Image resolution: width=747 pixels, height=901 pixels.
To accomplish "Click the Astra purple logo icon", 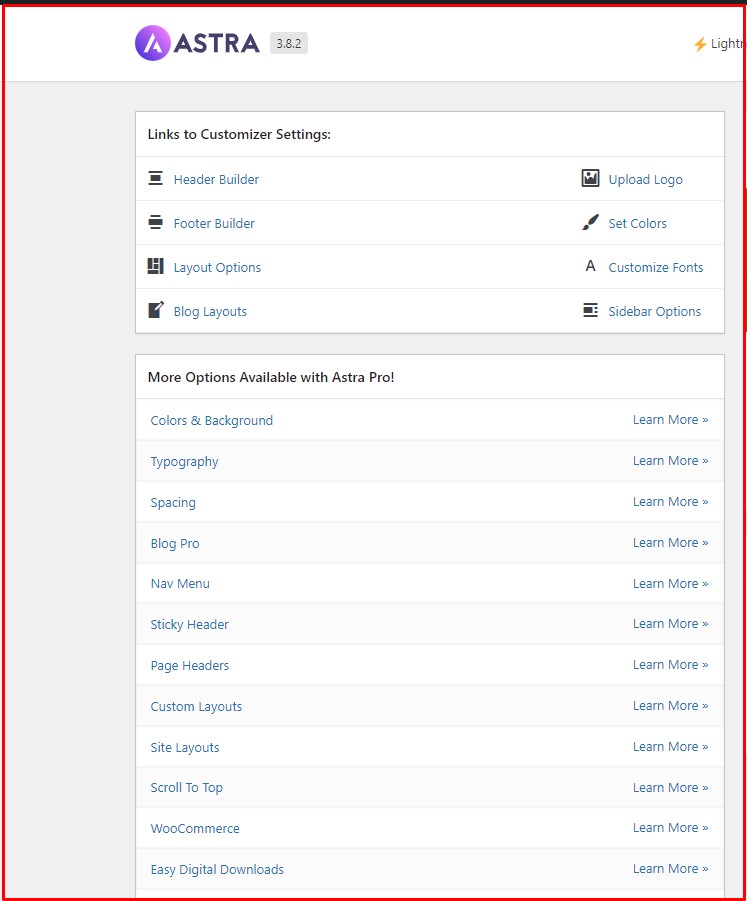I will (x=153, y=43).
